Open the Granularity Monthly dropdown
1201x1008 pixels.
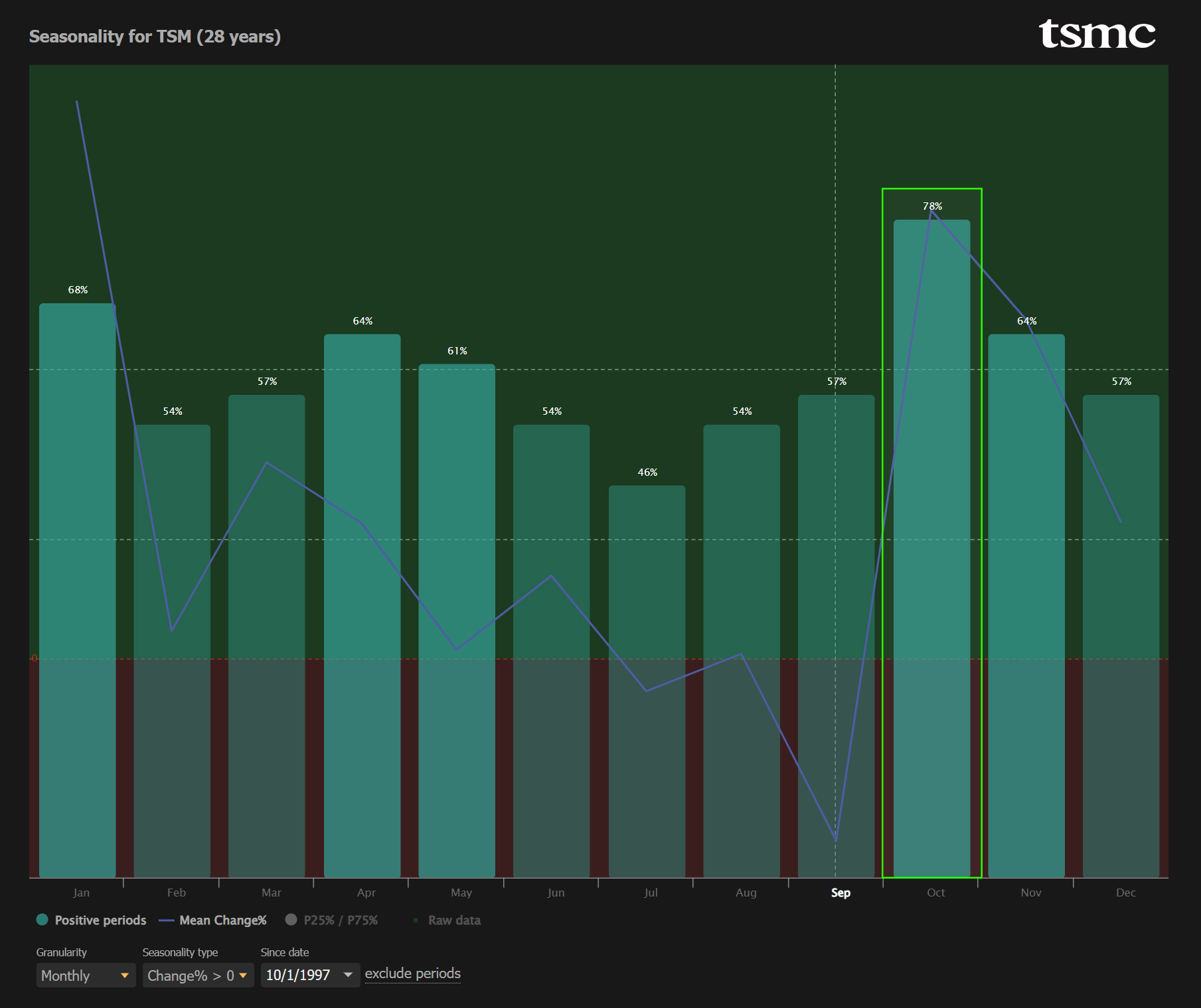tap(86, 975)
